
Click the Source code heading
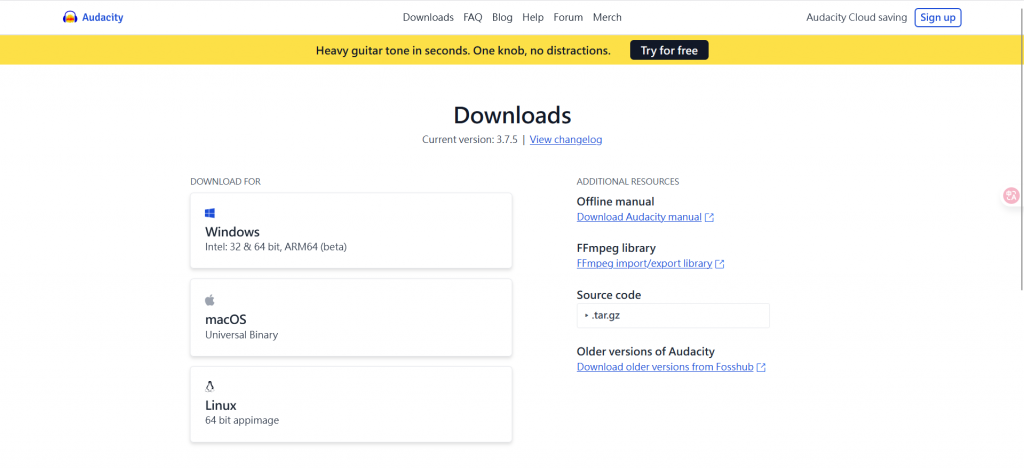pyautogui.click(x=609, y=296)
